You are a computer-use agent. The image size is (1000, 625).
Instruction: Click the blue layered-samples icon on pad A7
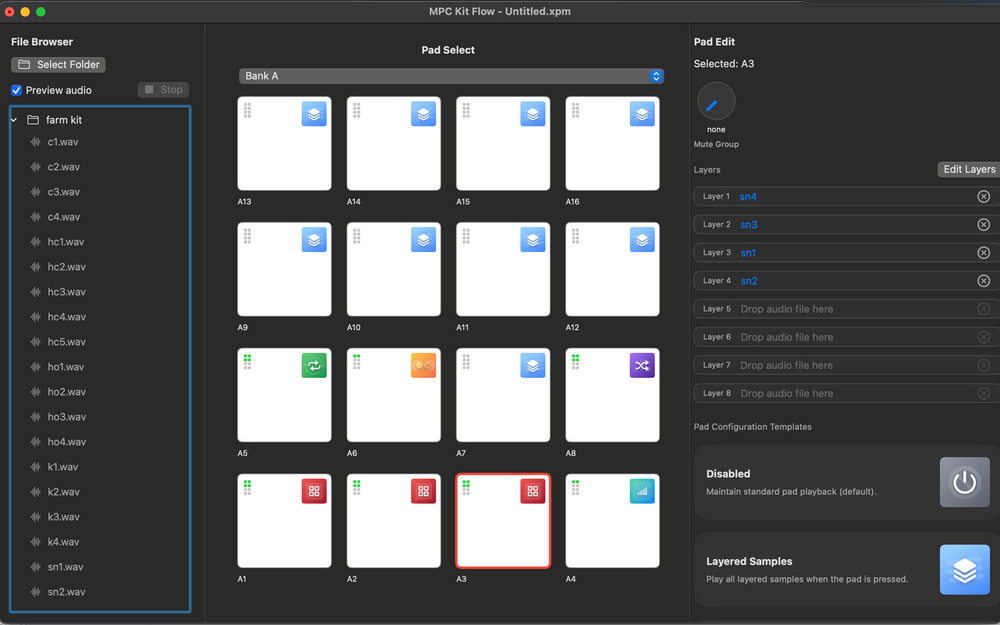click(532, 365)
